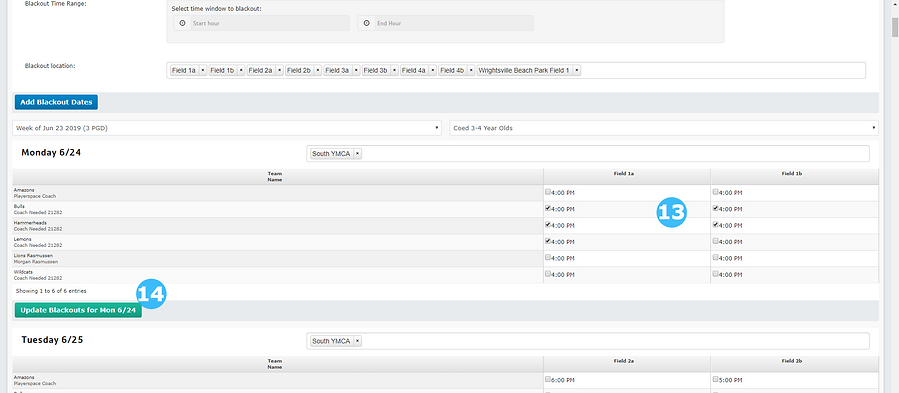This screenshot has height=393, width=899.
Task: Focus the End Hour input field
Action: 454,24
